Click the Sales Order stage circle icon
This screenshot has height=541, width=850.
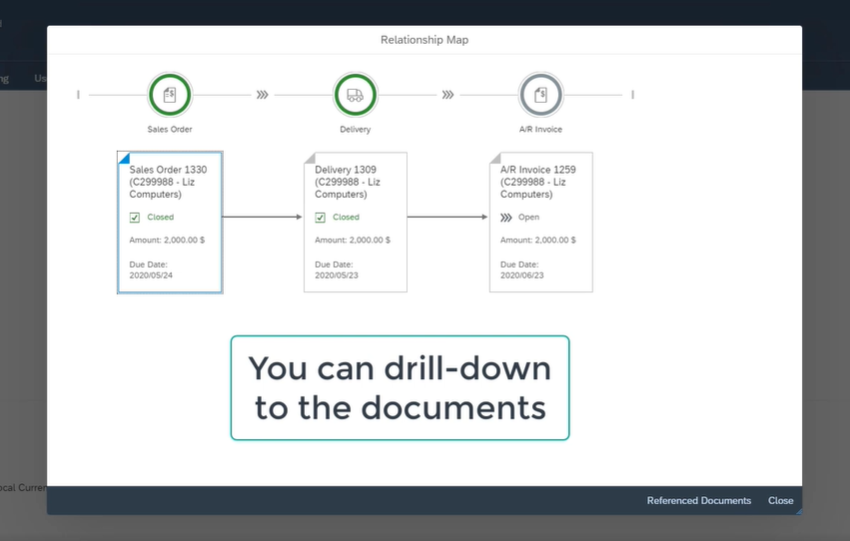coord(170,95)
